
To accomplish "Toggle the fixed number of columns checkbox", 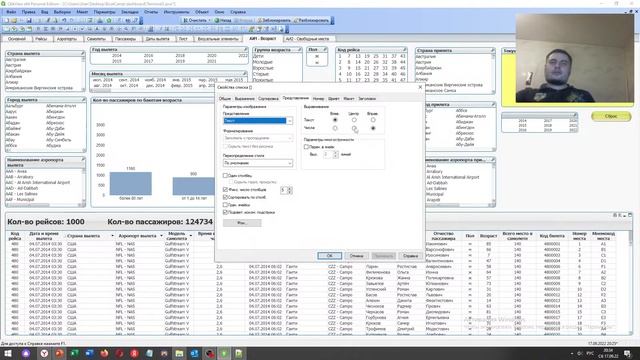I will (x=225, y=190).
